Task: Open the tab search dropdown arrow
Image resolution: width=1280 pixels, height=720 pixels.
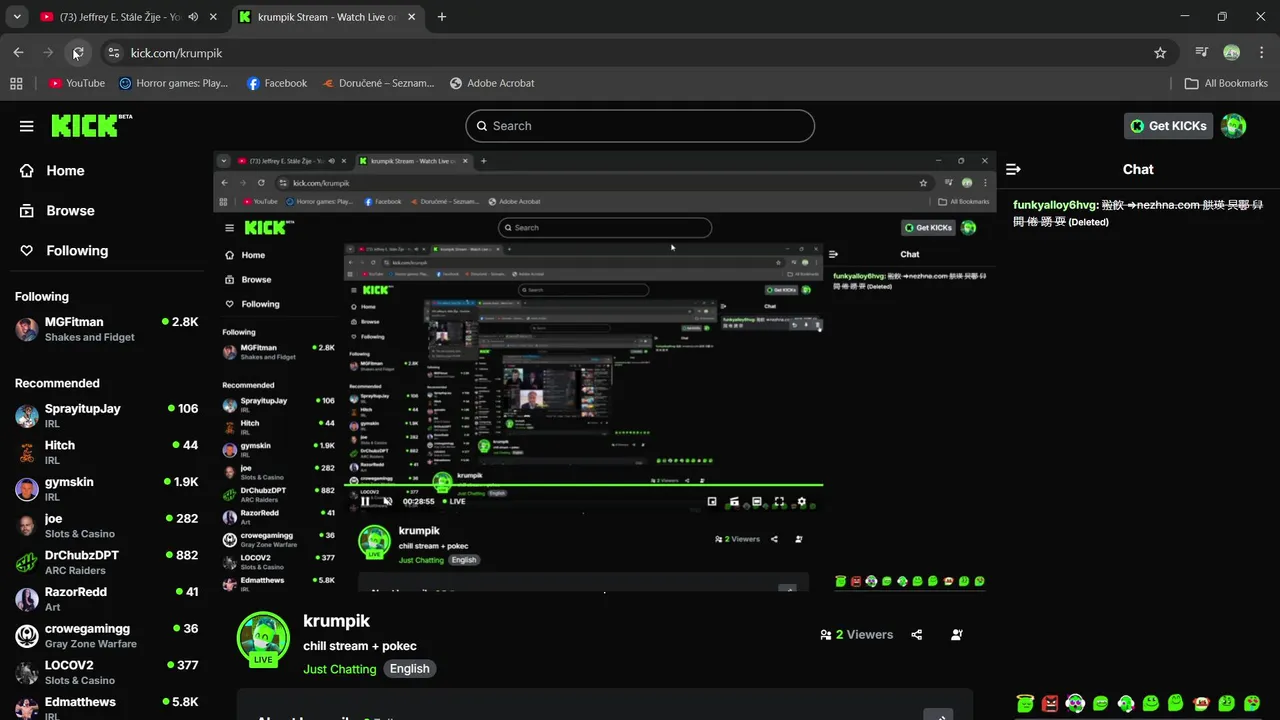Action: tap(17, 17)
